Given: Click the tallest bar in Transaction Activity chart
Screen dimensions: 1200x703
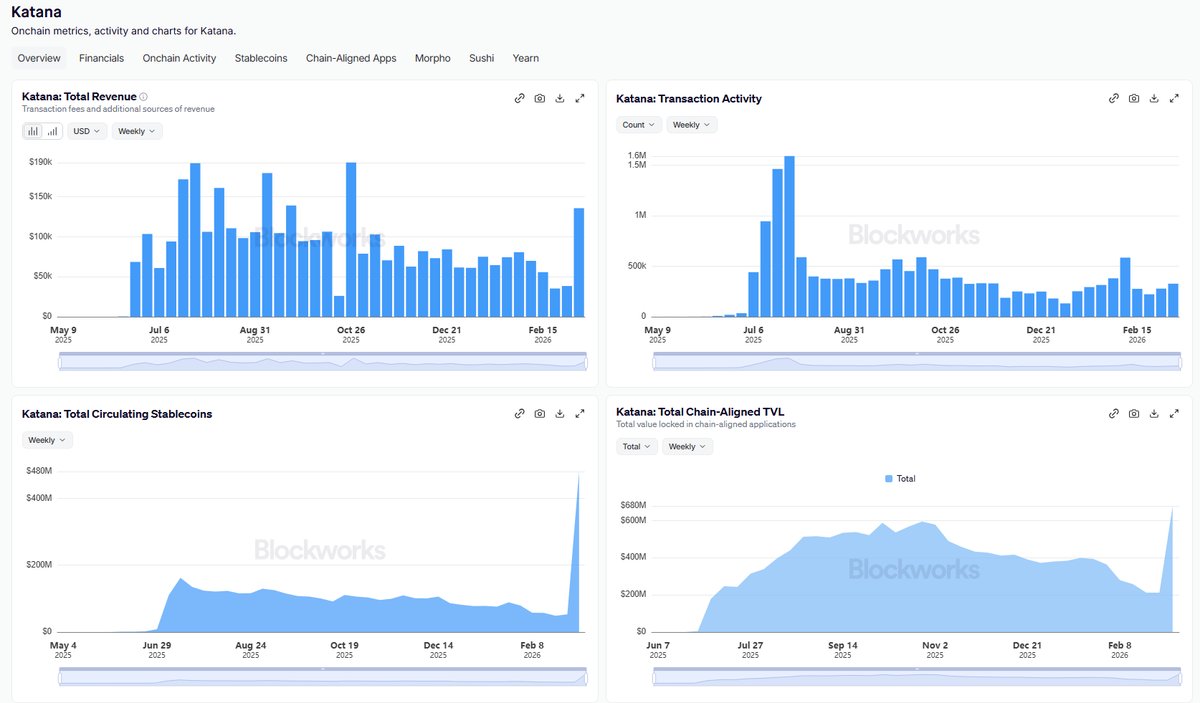Looking at the screenshot, I should tap(789, 236).
